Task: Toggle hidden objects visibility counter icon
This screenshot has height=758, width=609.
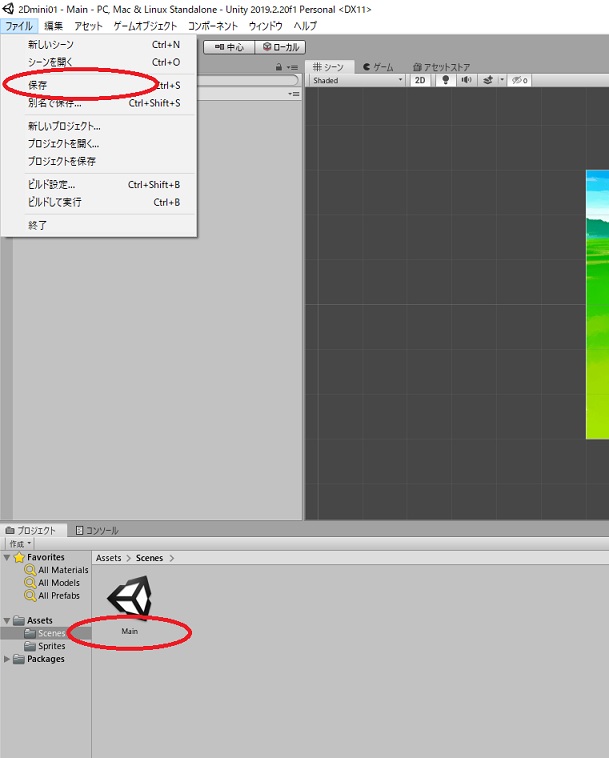Action: [x=520, y=80]
